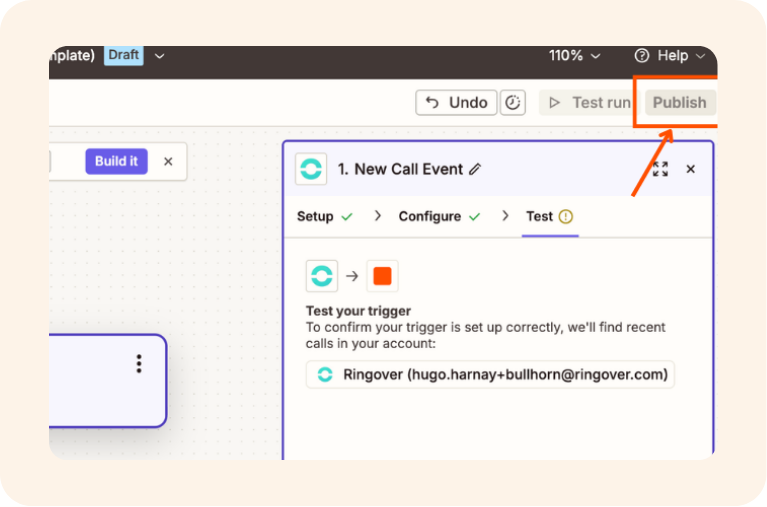Expand the Draft status dropdown chevron
The height and width of the screenshot is (507, 767).
tap(159, 56)
